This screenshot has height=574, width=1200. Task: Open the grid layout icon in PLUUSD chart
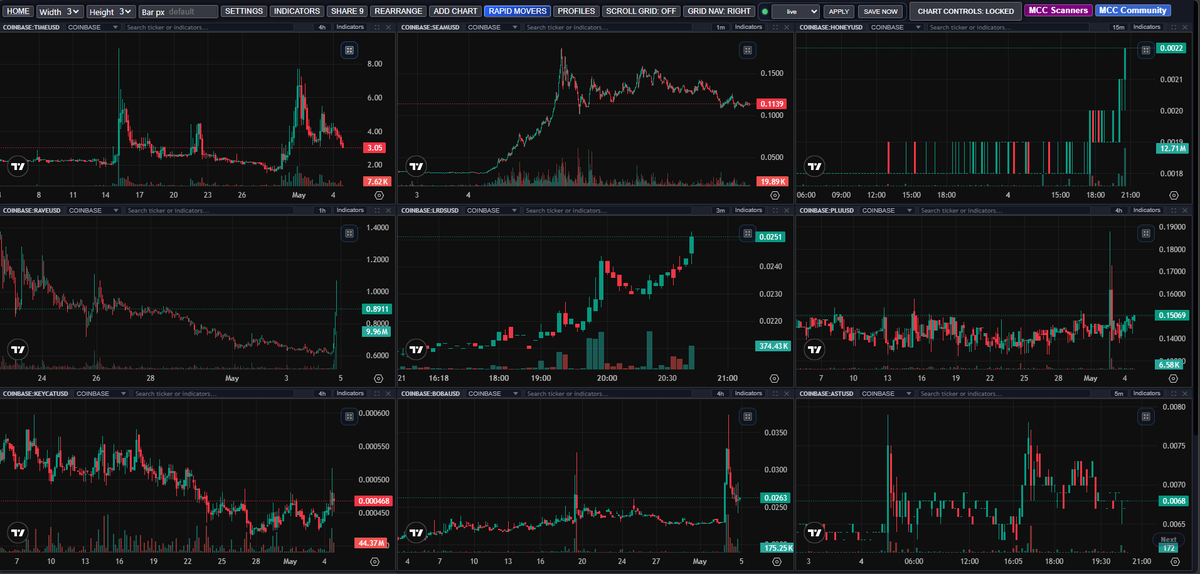tap(1144, 233)
